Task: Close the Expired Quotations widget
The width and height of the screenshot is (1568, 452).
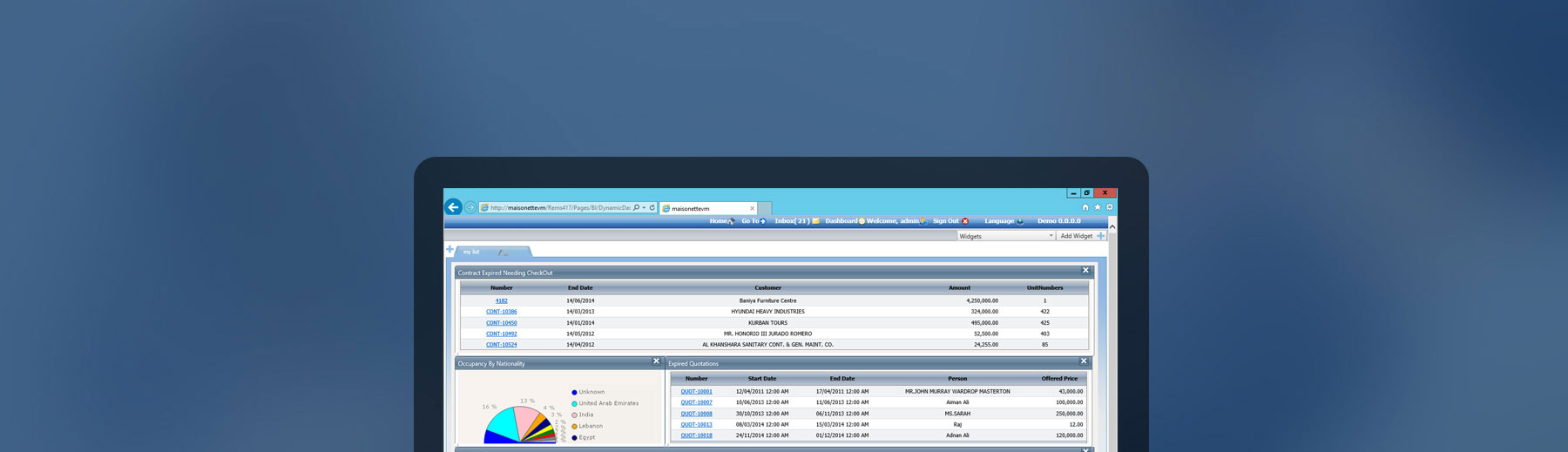Action: (x=1084, y=361)
